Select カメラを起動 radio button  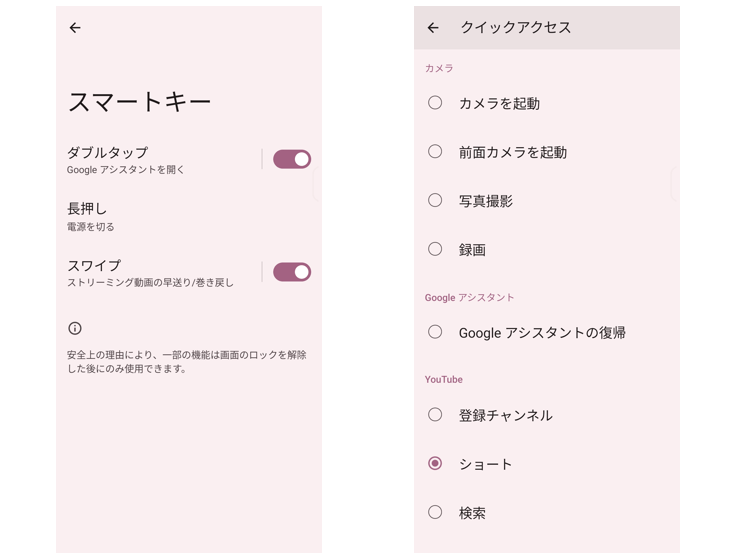(x=435, y=103)
